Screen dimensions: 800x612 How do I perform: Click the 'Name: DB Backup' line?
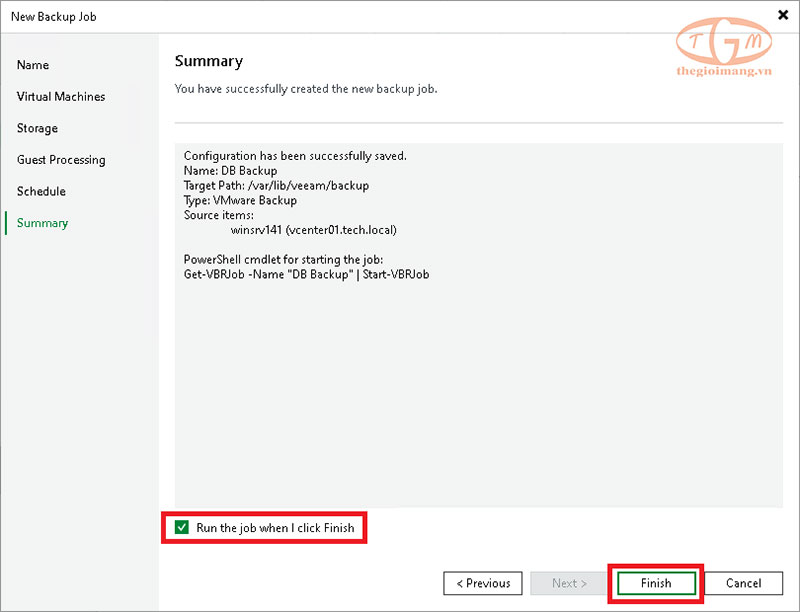point(231,171)
